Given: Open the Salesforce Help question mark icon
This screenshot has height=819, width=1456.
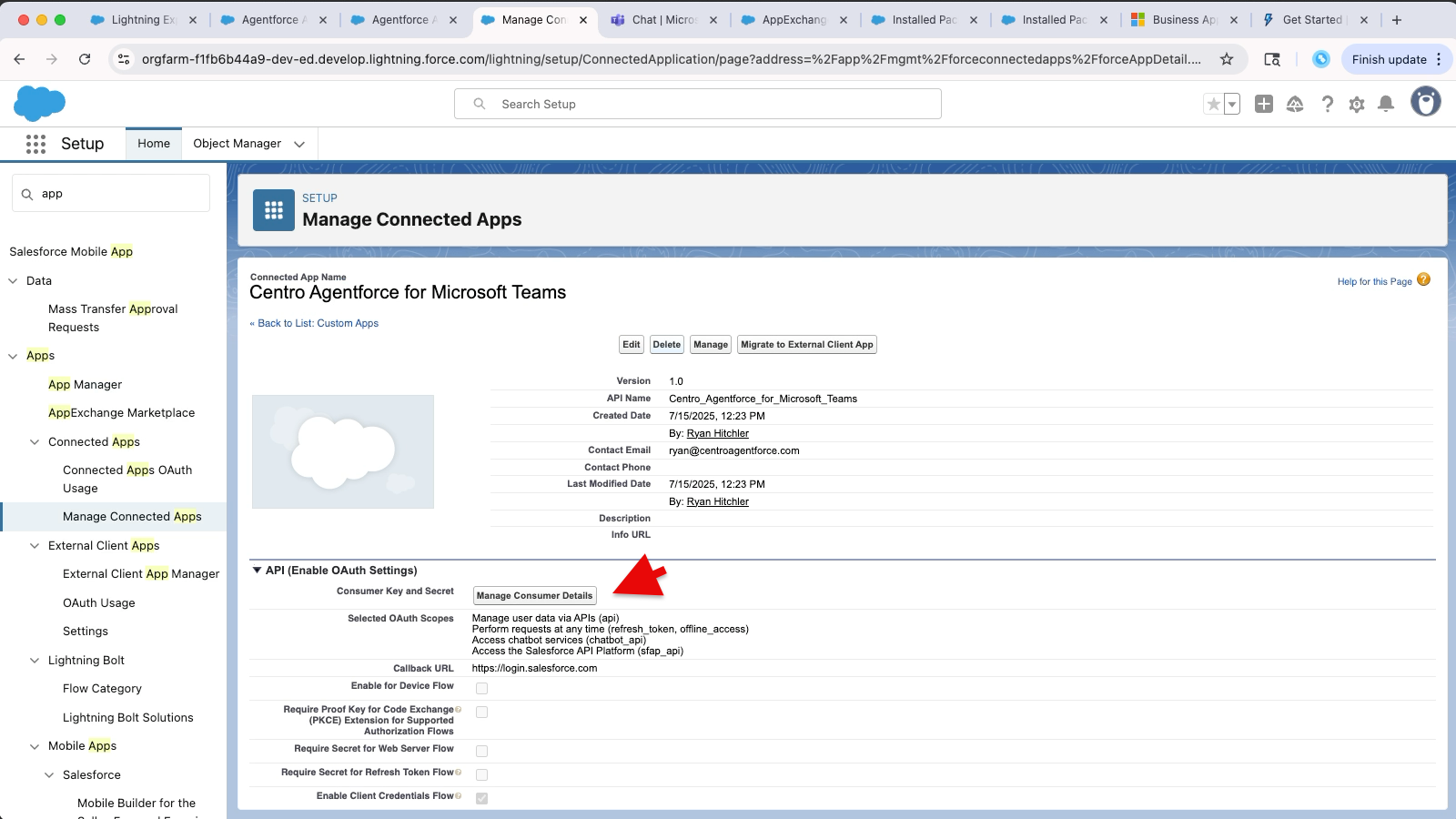Looking at the screenshot, I should [1327, 104].
